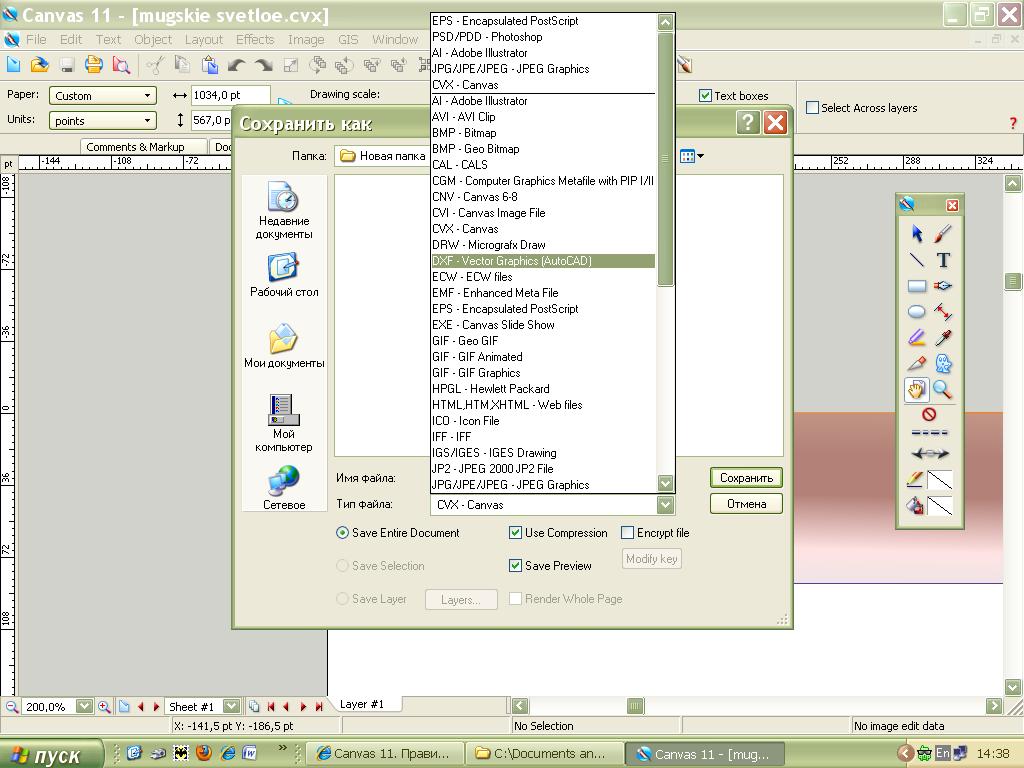Click the пуск Start button
The width and height of the screenshot is (1024, 768).
pos(51,754)
